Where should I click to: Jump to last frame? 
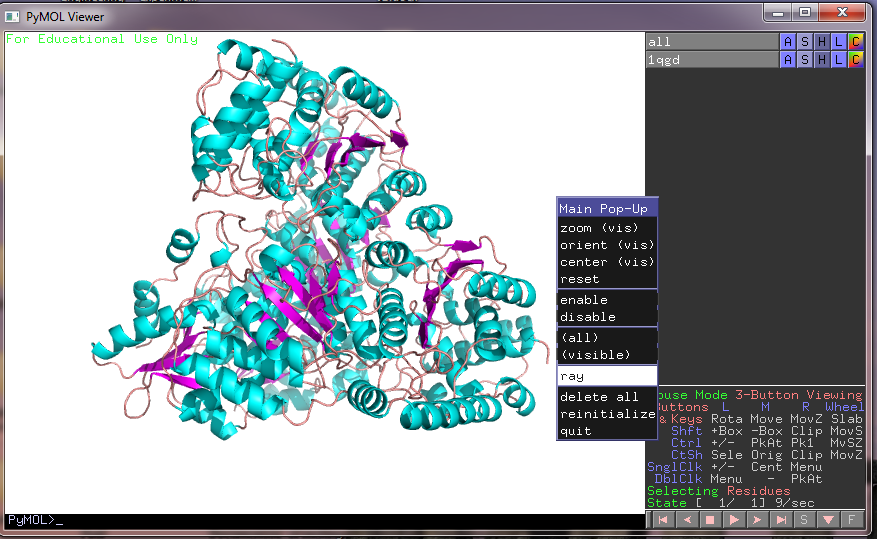click(x=781, y=520)
